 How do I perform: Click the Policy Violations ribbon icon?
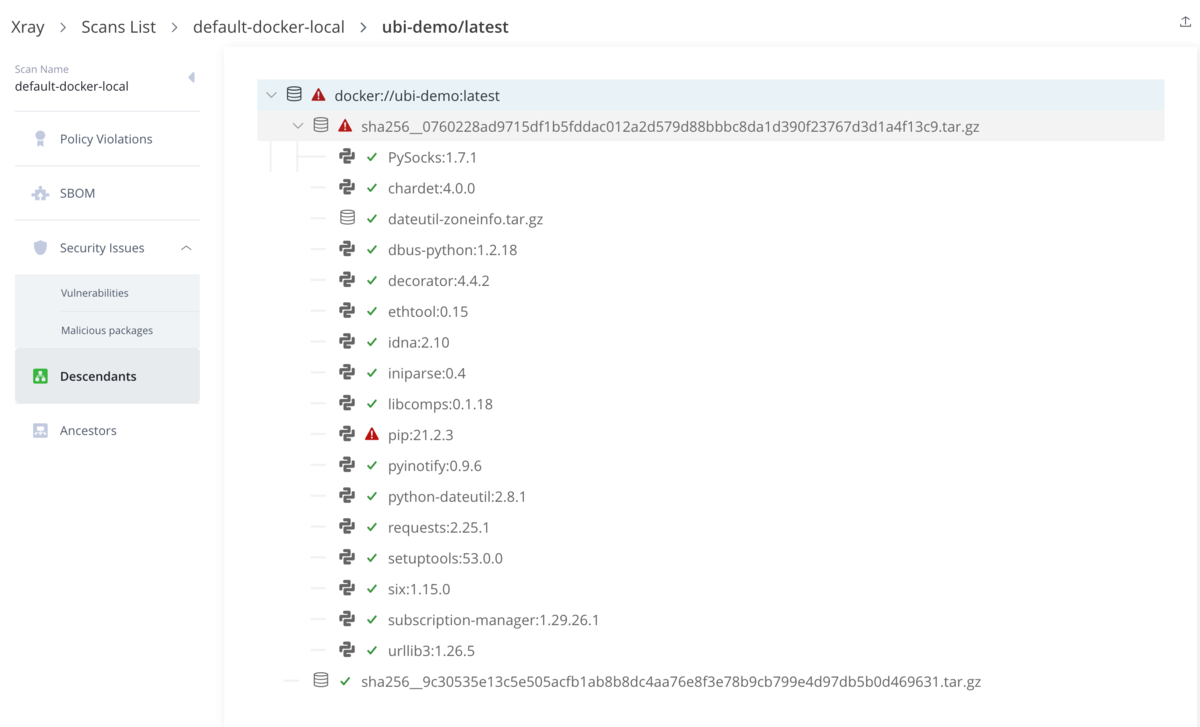coord(40,139)
